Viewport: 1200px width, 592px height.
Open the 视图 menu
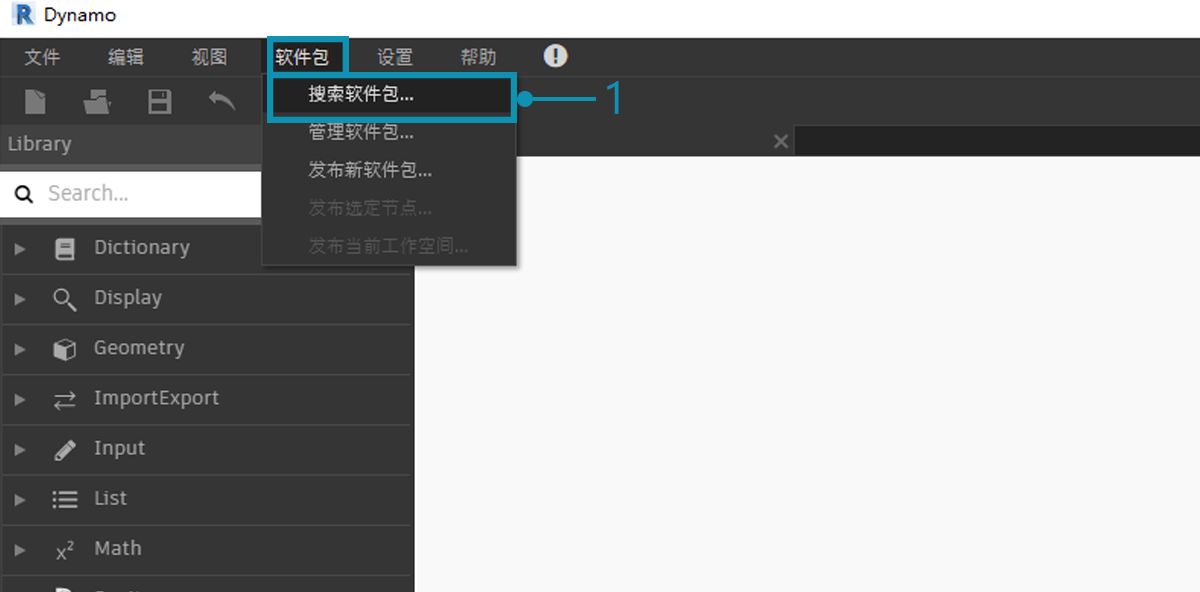(209, 57)
